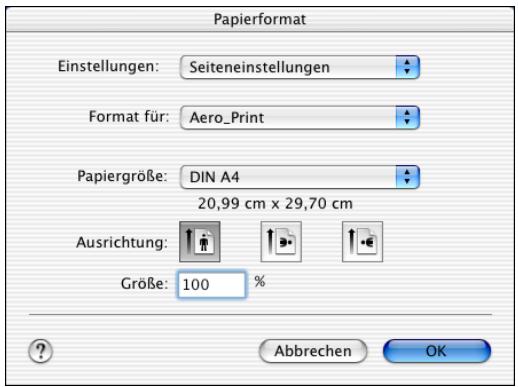Click the Größe percentage input field

pos(212,285)
